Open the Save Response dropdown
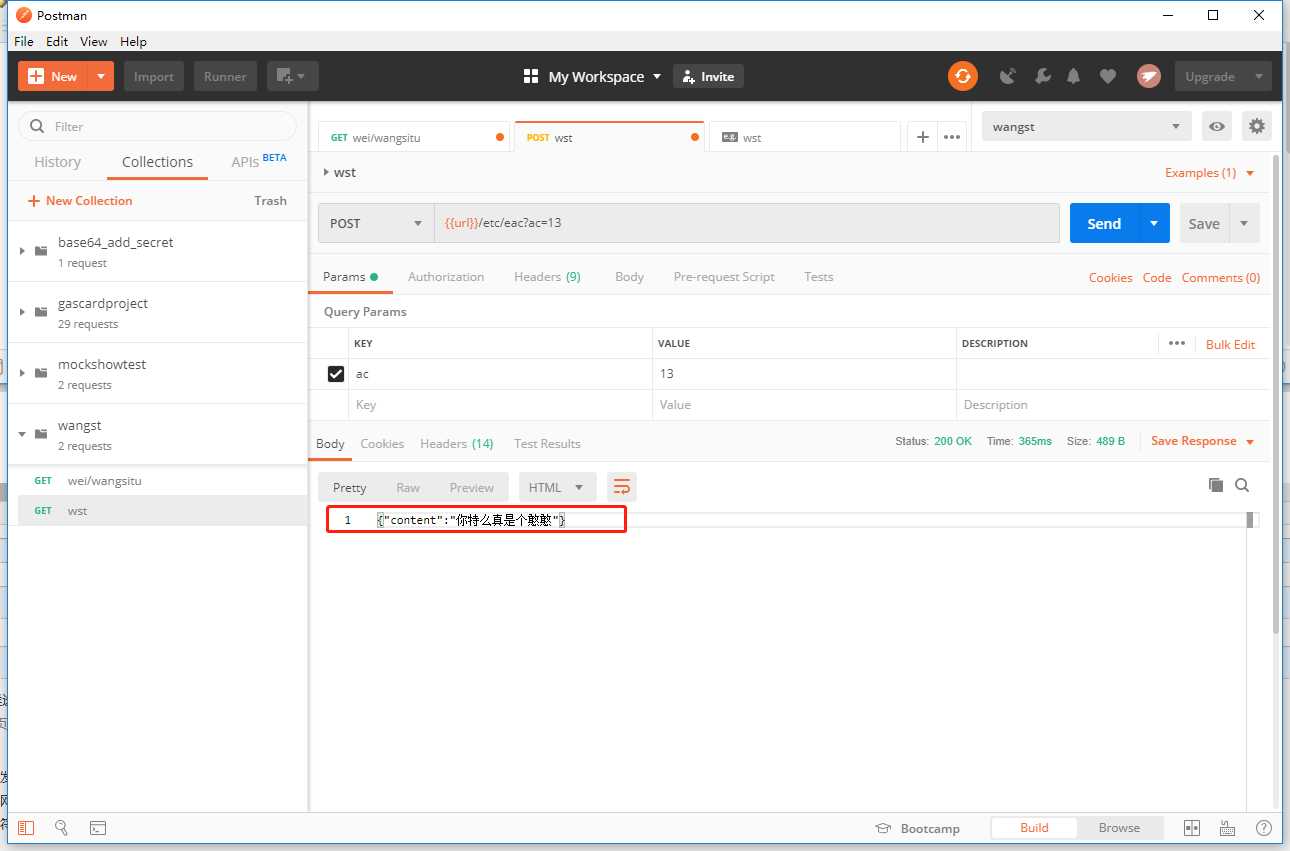The height and width of the screenshot is (851, 1290). 1202,441
